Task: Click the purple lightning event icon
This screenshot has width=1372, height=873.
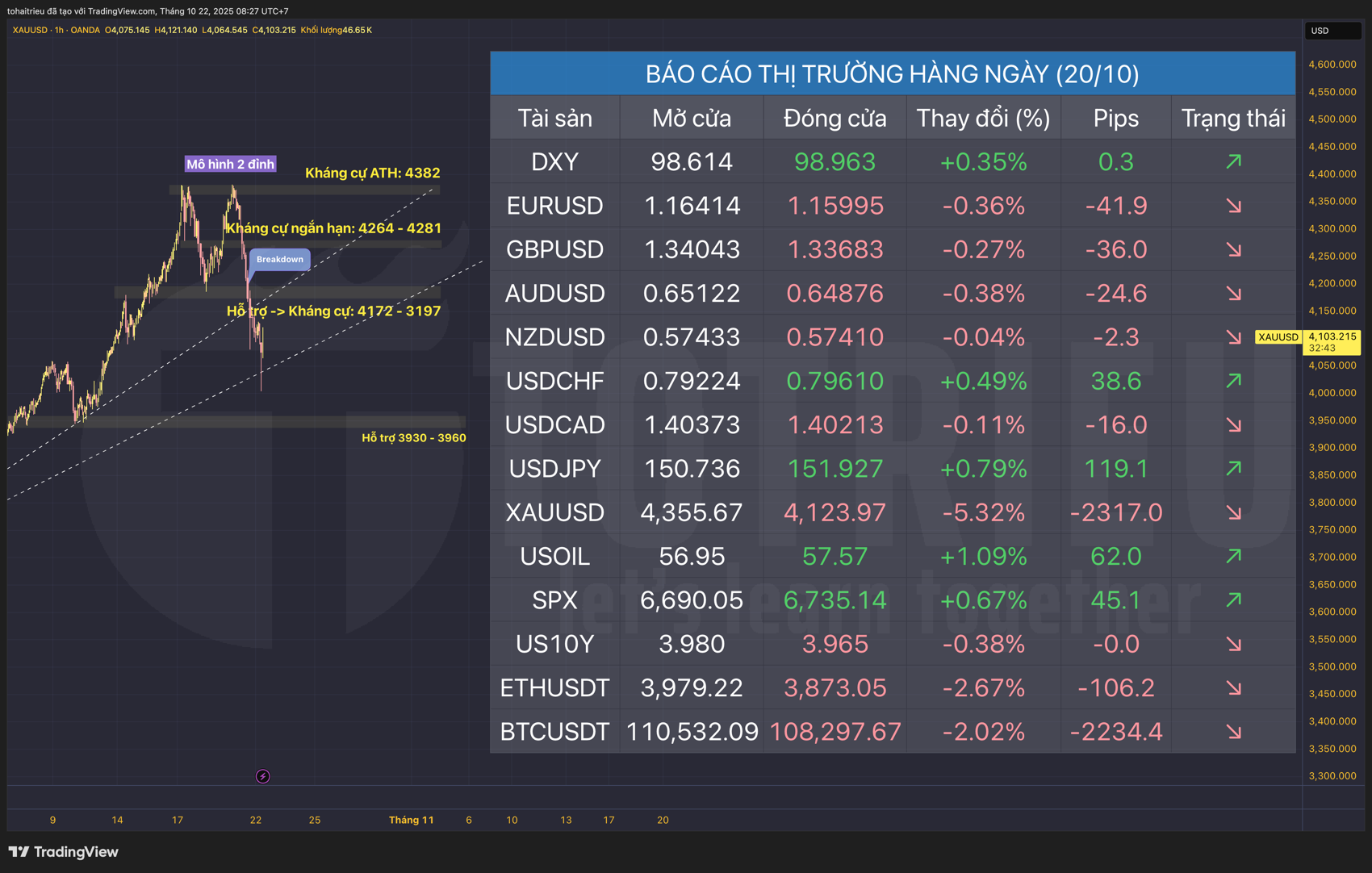Action: pyautogui.click(x=262, y=776)
